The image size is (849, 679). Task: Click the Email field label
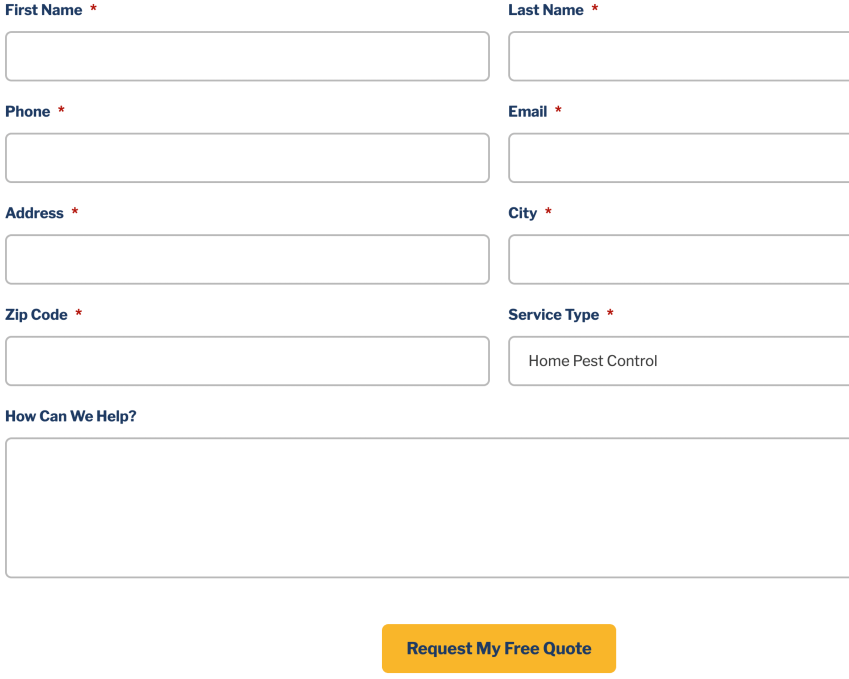(x=527, y=112)
